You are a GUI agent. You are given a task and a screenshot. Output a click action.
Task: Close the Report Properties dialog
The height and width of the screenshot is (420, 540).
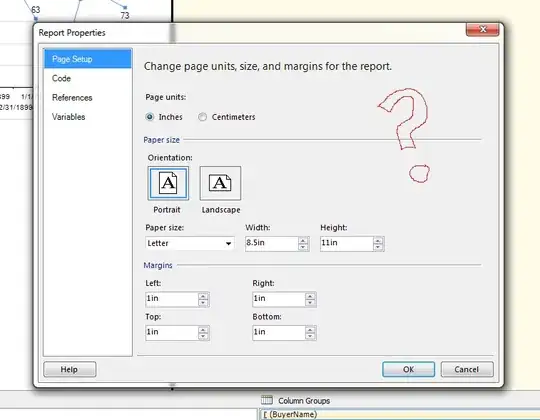point(482,30)
